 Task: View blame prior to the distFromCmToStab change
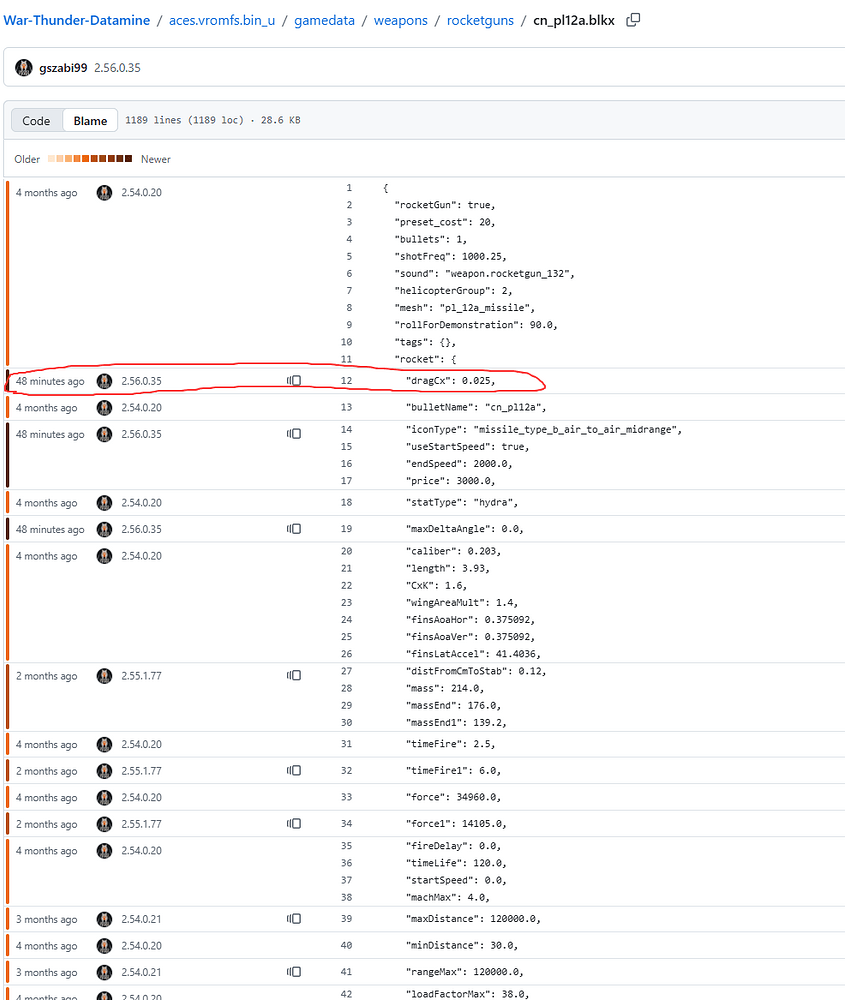(294, 675)
